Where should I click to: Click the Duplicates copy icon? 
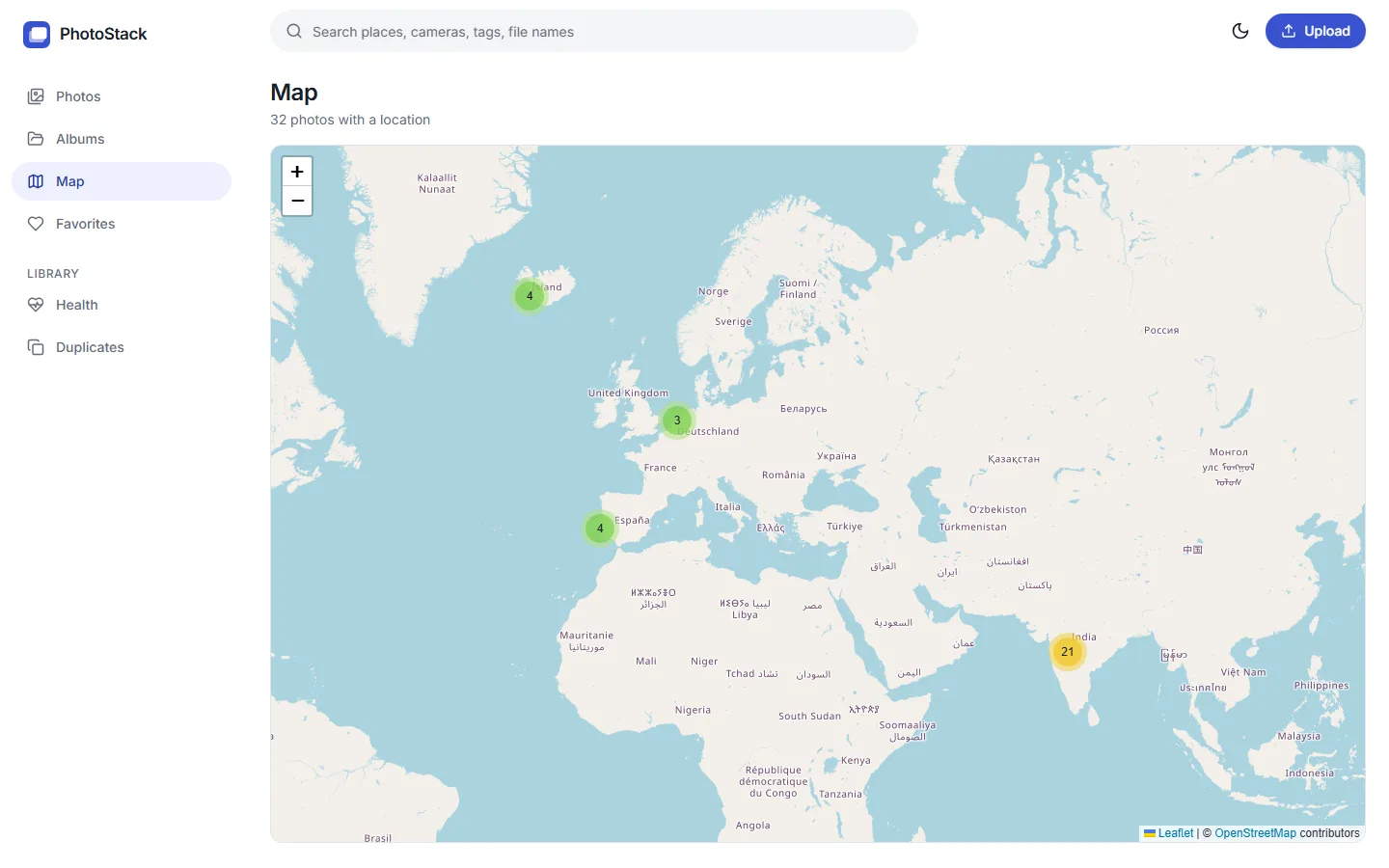pyautogui.click(x=36, y=347)
